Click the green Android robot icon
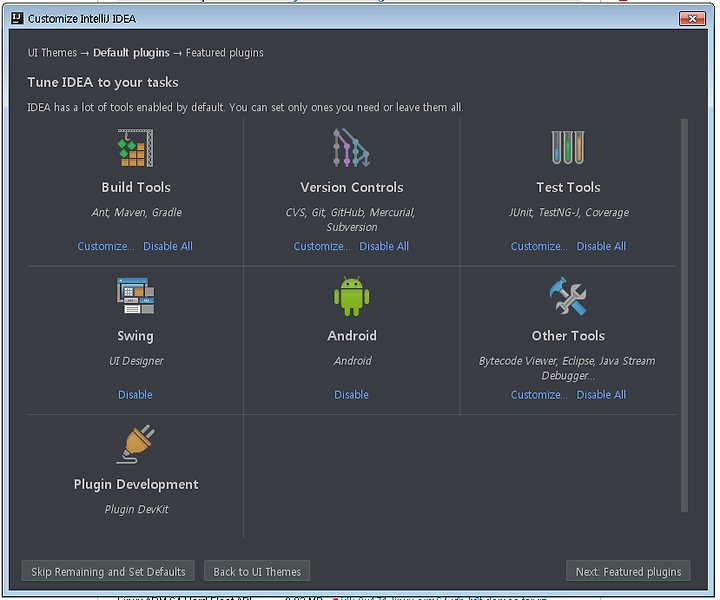This screenshot has width=720, height=600. click(x=352, y=296)
